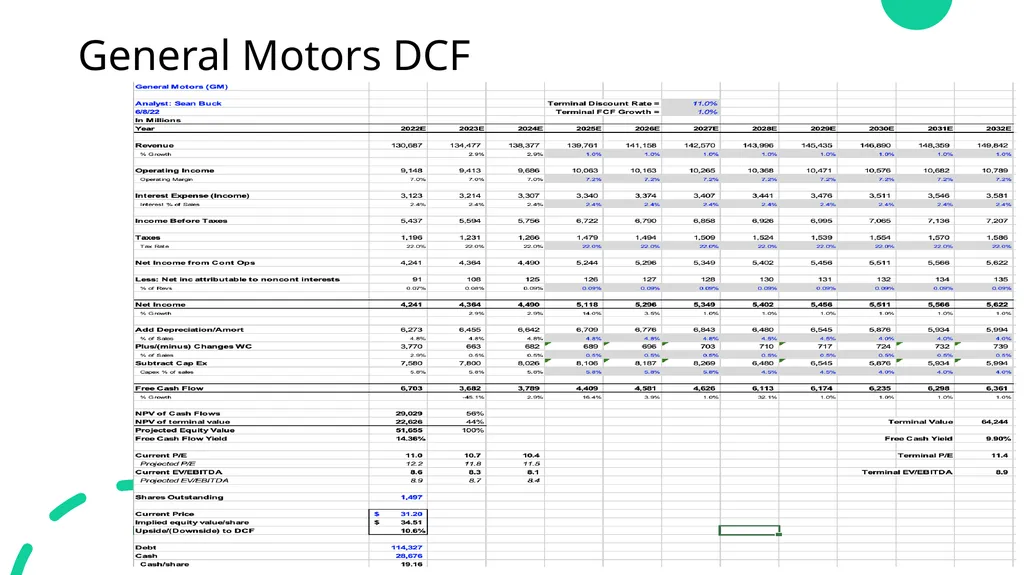Click the 'Operating Income' row label
The height and width of the screenshot is (575, 1024).
click(x=174, y=171)
